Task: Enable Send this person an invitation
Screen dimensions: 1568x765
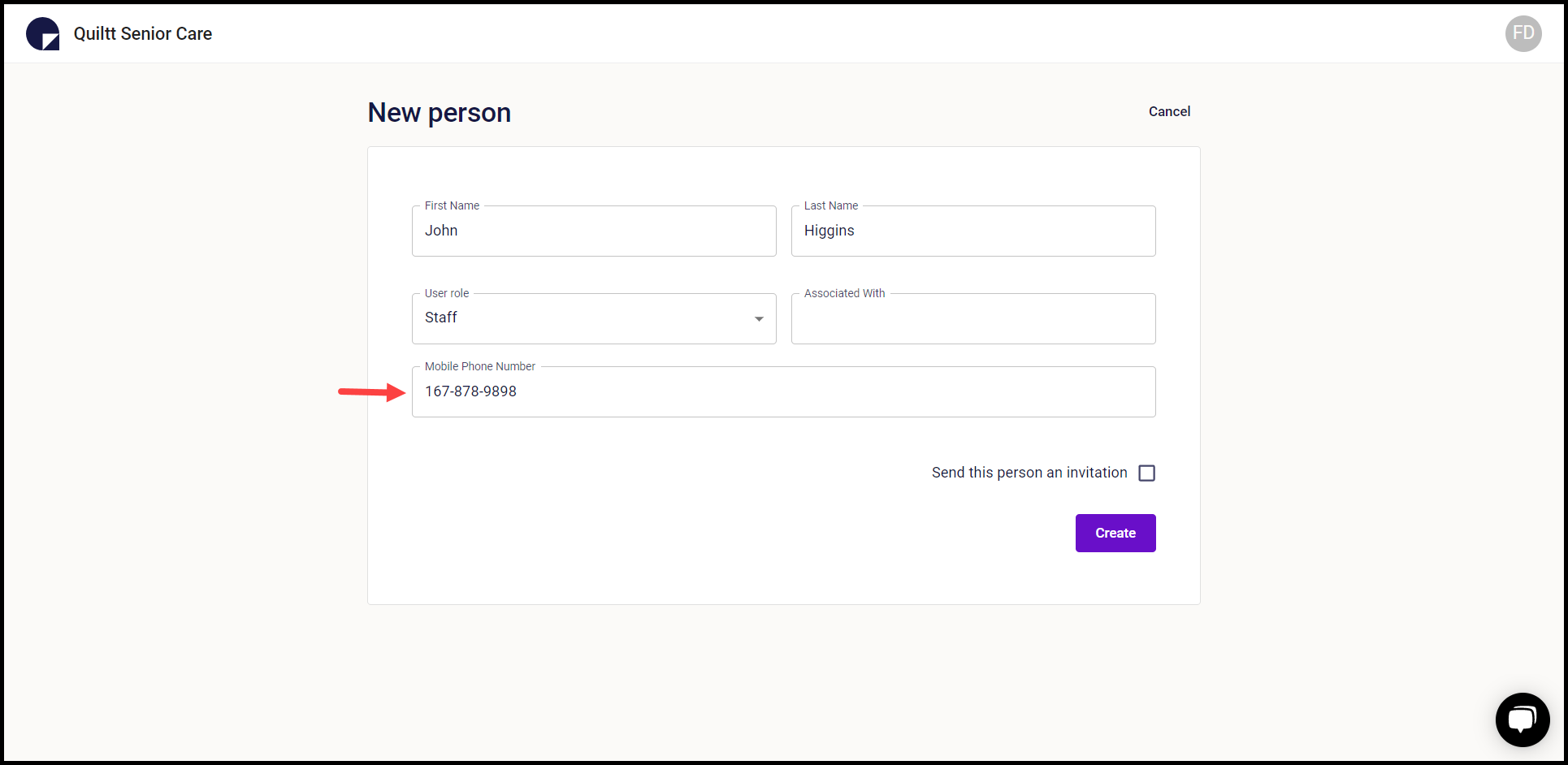Action: tap(1146, 473)
